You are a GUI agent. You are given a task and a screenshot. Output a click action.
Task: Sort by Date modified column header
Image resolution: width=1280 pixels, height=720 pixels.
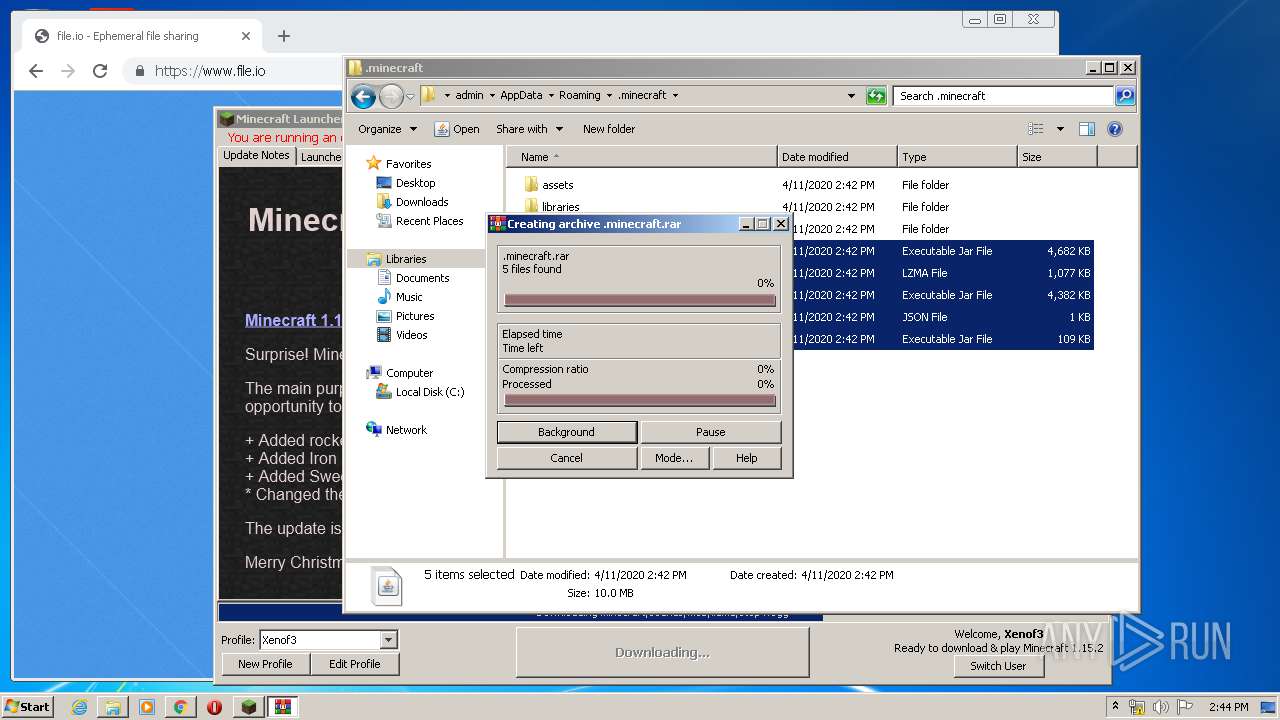click(836, 157)
